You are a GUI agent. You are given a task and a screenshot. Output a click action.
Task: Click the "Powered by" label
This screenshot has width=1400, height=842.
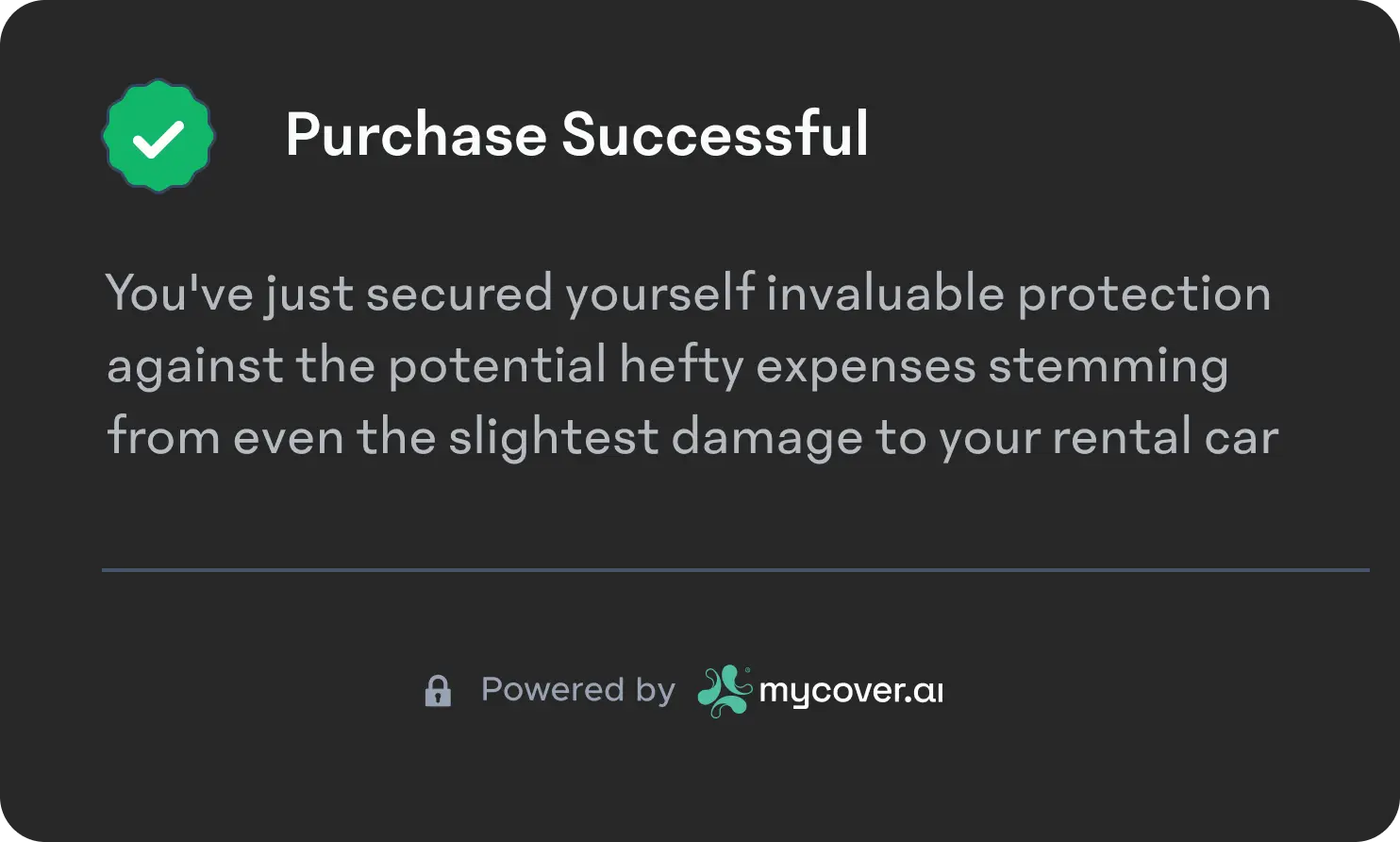point(578,690)
